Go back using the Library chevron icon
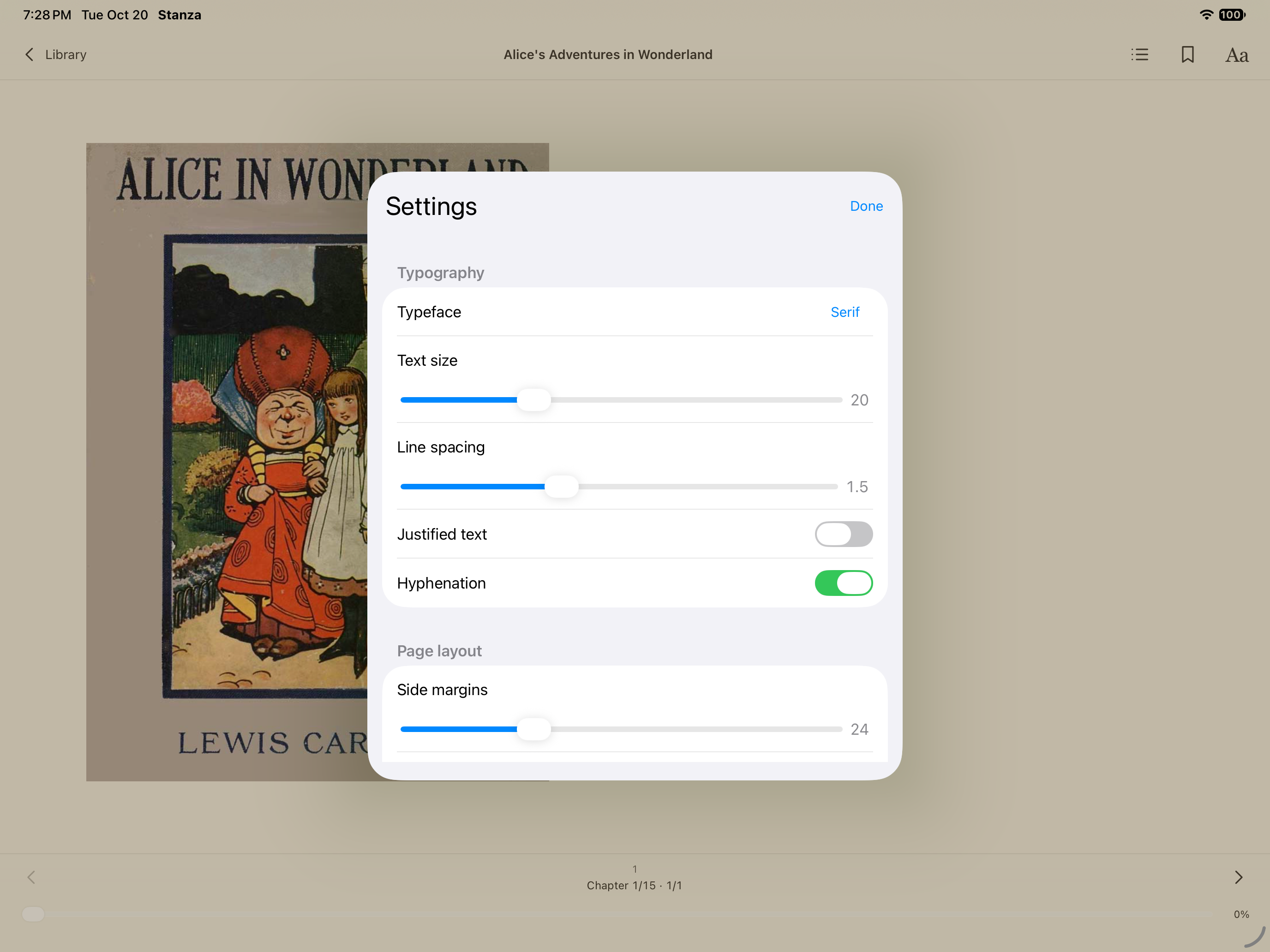 pyautogui.click(x=30, y=54)
